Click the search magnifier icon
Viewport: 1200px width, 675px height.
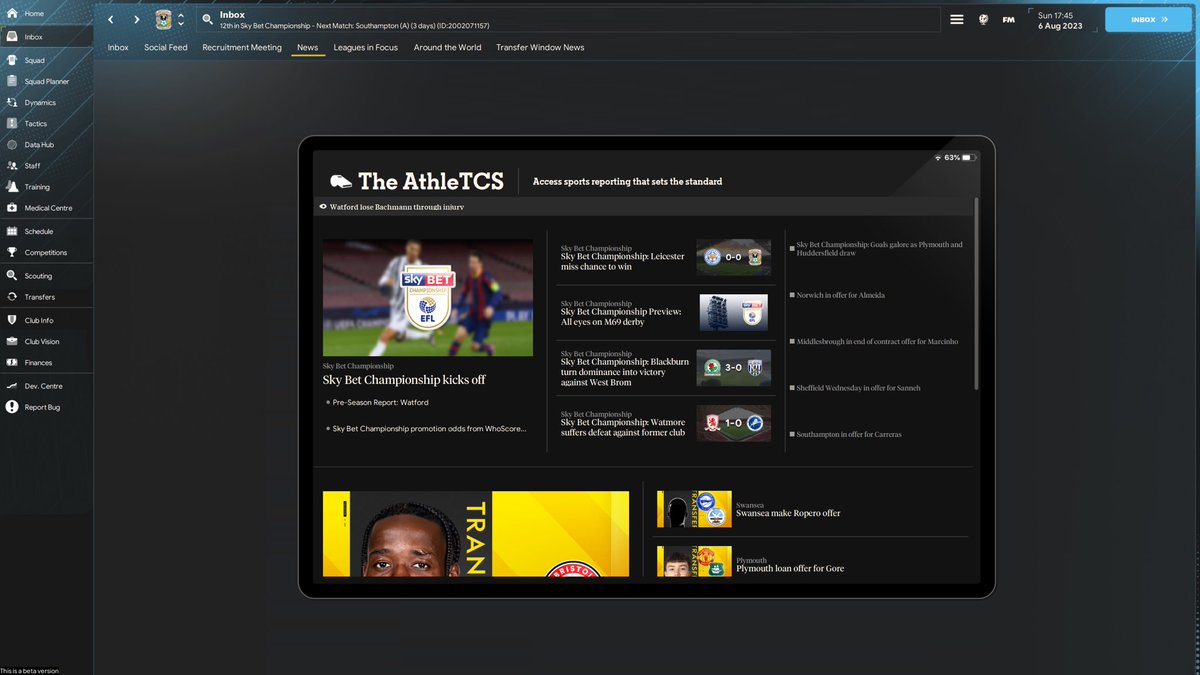point(206,19)
